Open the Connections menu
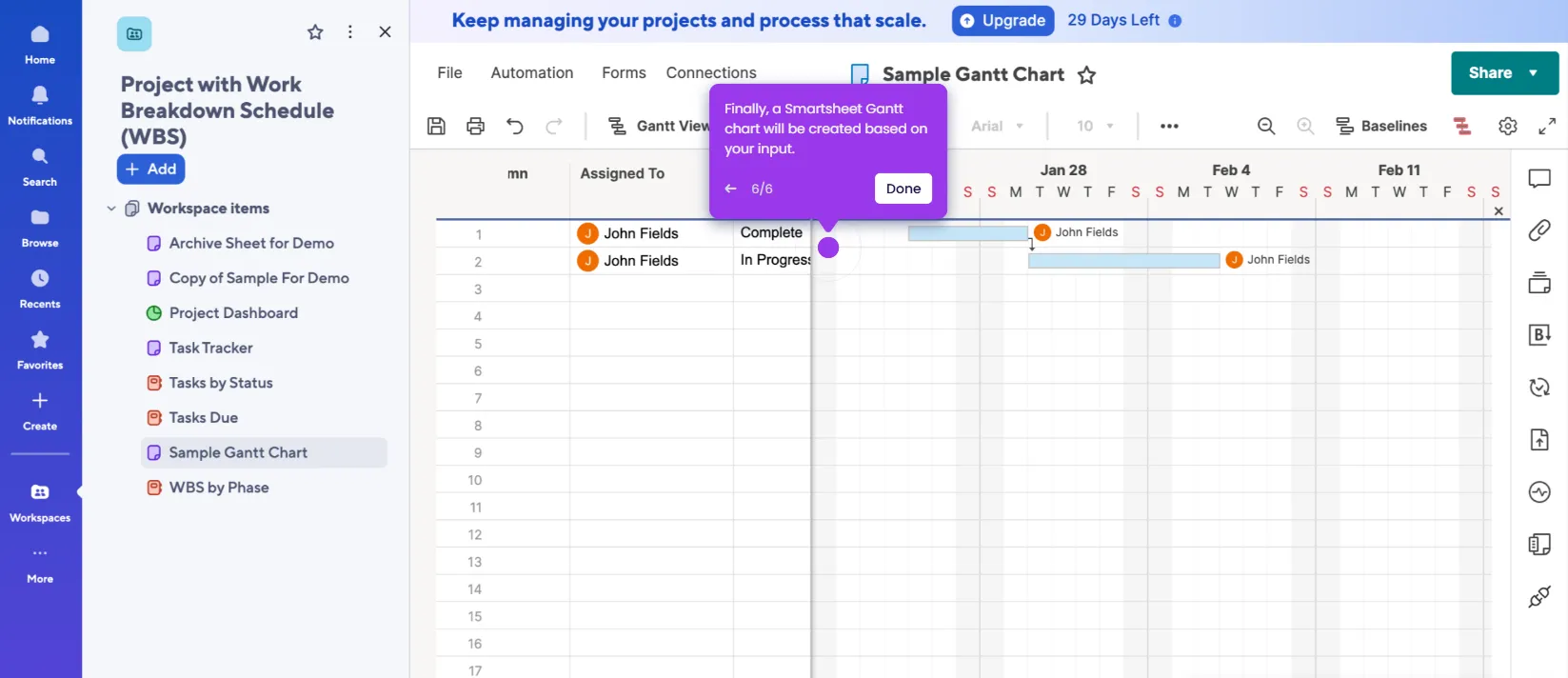1568x678 pixels. click(711, 73)
